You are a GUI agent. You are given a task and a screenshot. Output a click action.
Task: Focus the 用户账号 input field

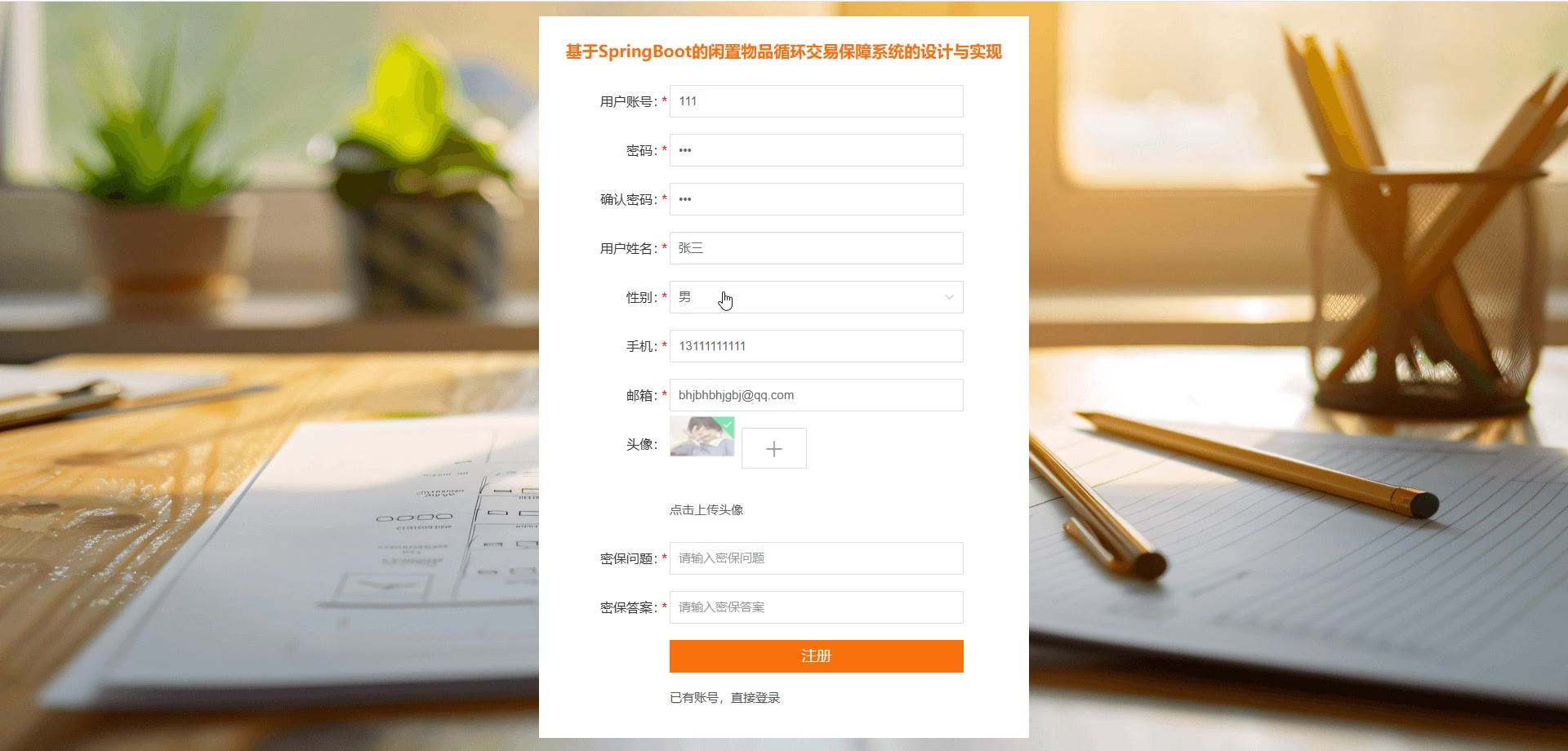pos(817,101)
